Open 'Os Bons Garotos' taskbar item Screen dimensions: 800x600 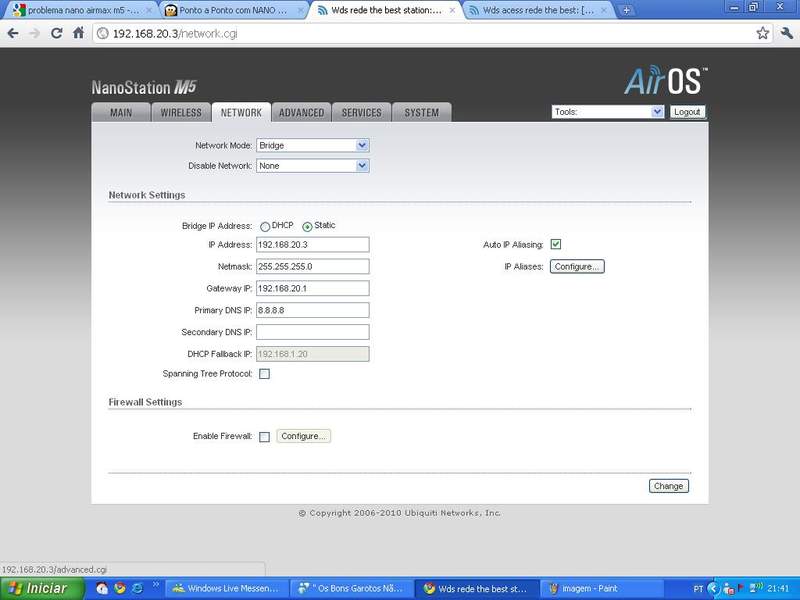coord(351,589)
